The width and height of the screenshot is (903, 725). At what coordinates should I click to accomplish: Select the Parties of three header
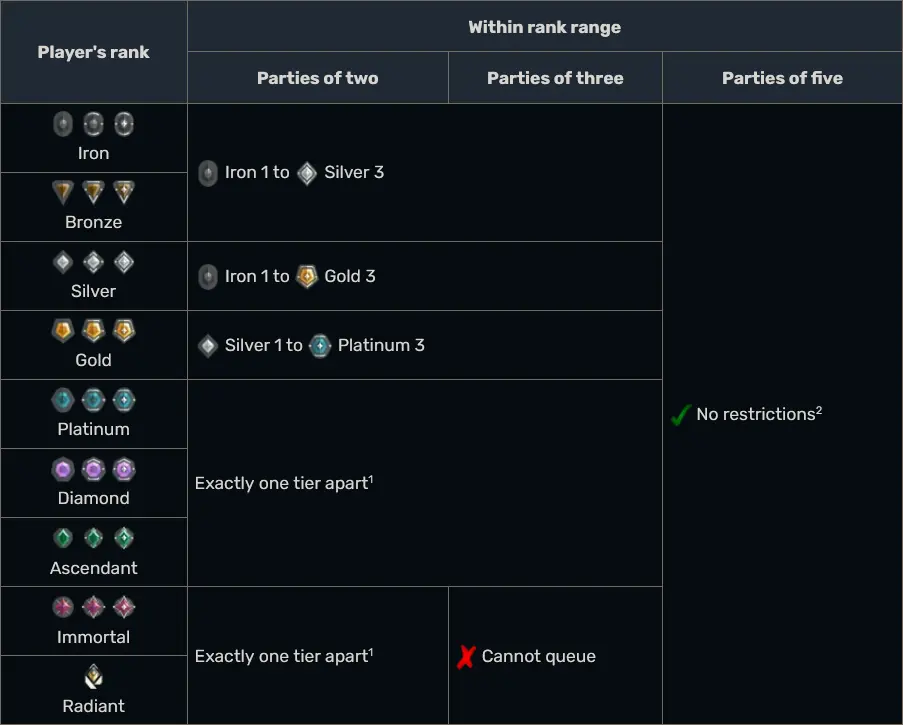[555, 78]
